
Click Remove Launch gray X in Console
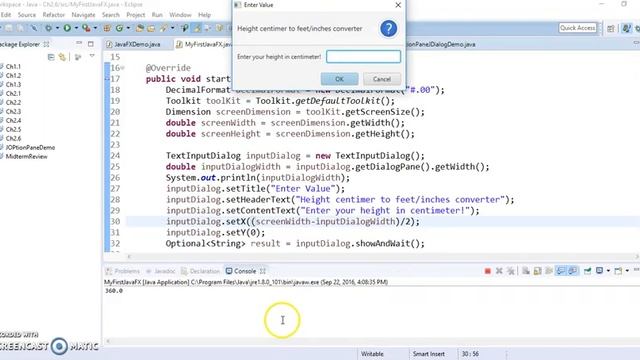pyautogui.click(x=499, y=271)
